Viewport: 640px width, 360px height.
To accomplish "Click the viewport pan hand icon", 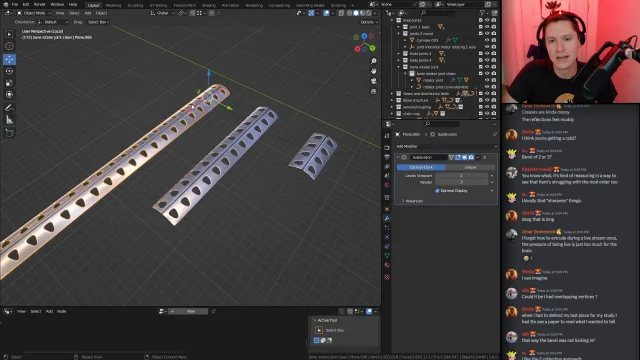I will (373, 71).
